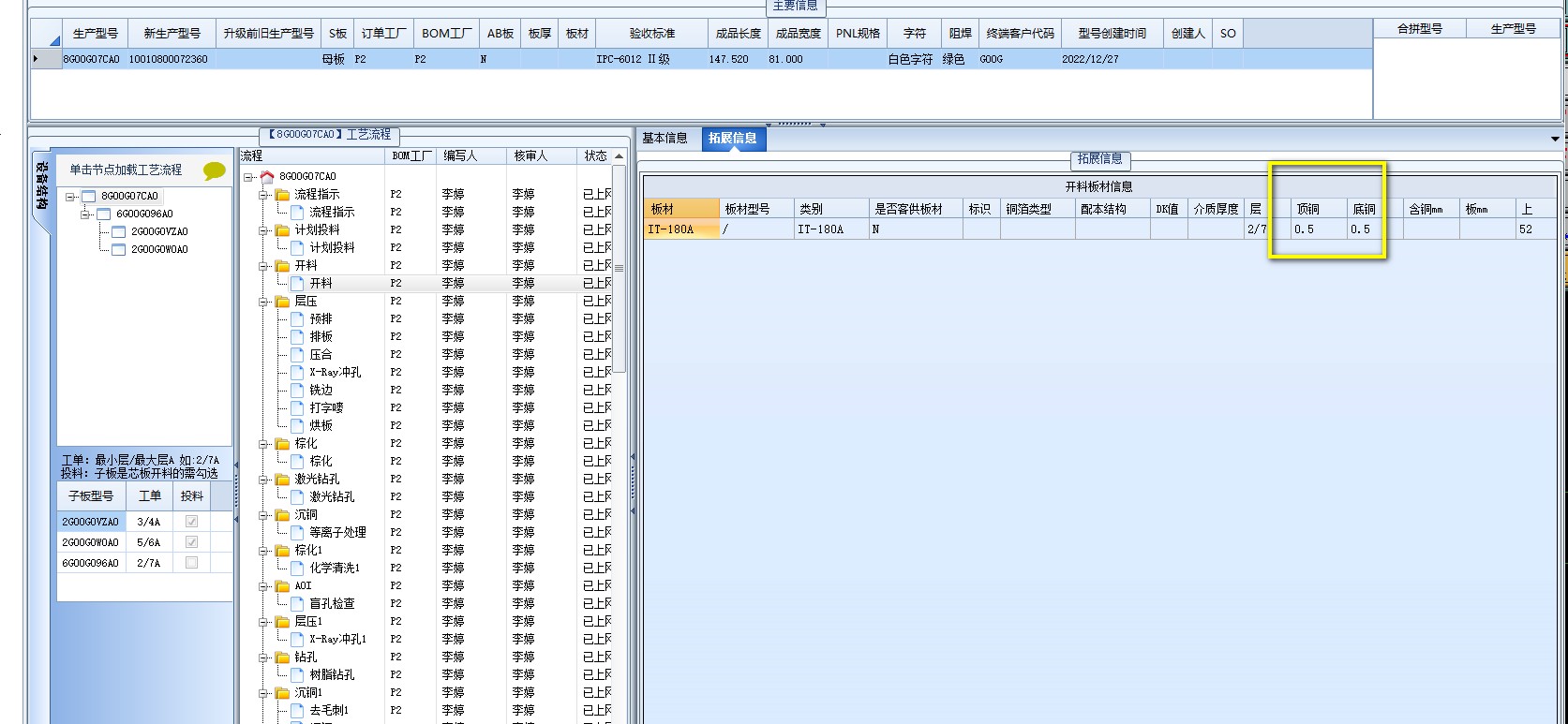This screenshot has width=1568, height=724.
Task: Click the document icon beside 铣边
Action: (297, 390)
